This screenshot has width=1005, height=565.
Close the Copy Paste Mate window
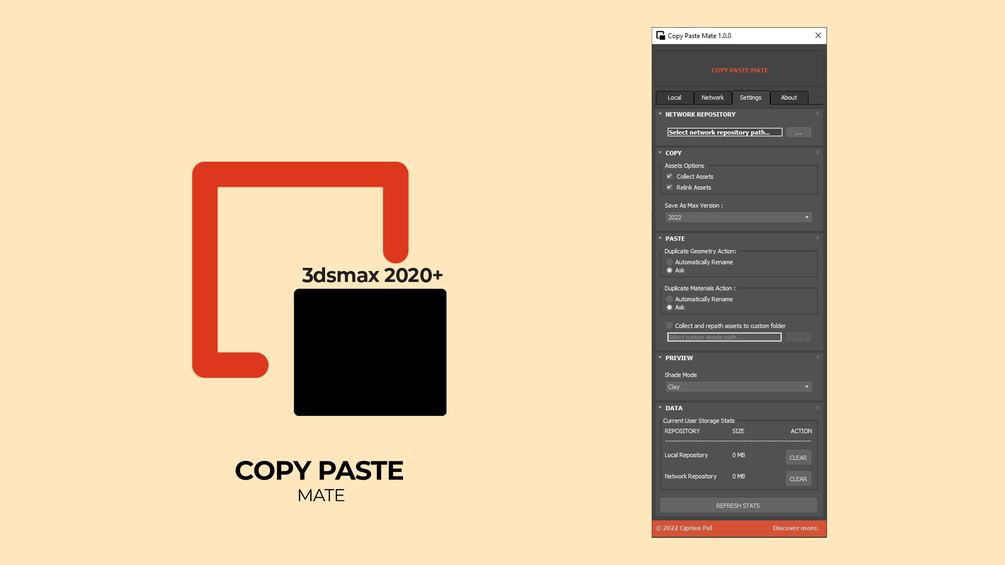[x=818, y=36]
